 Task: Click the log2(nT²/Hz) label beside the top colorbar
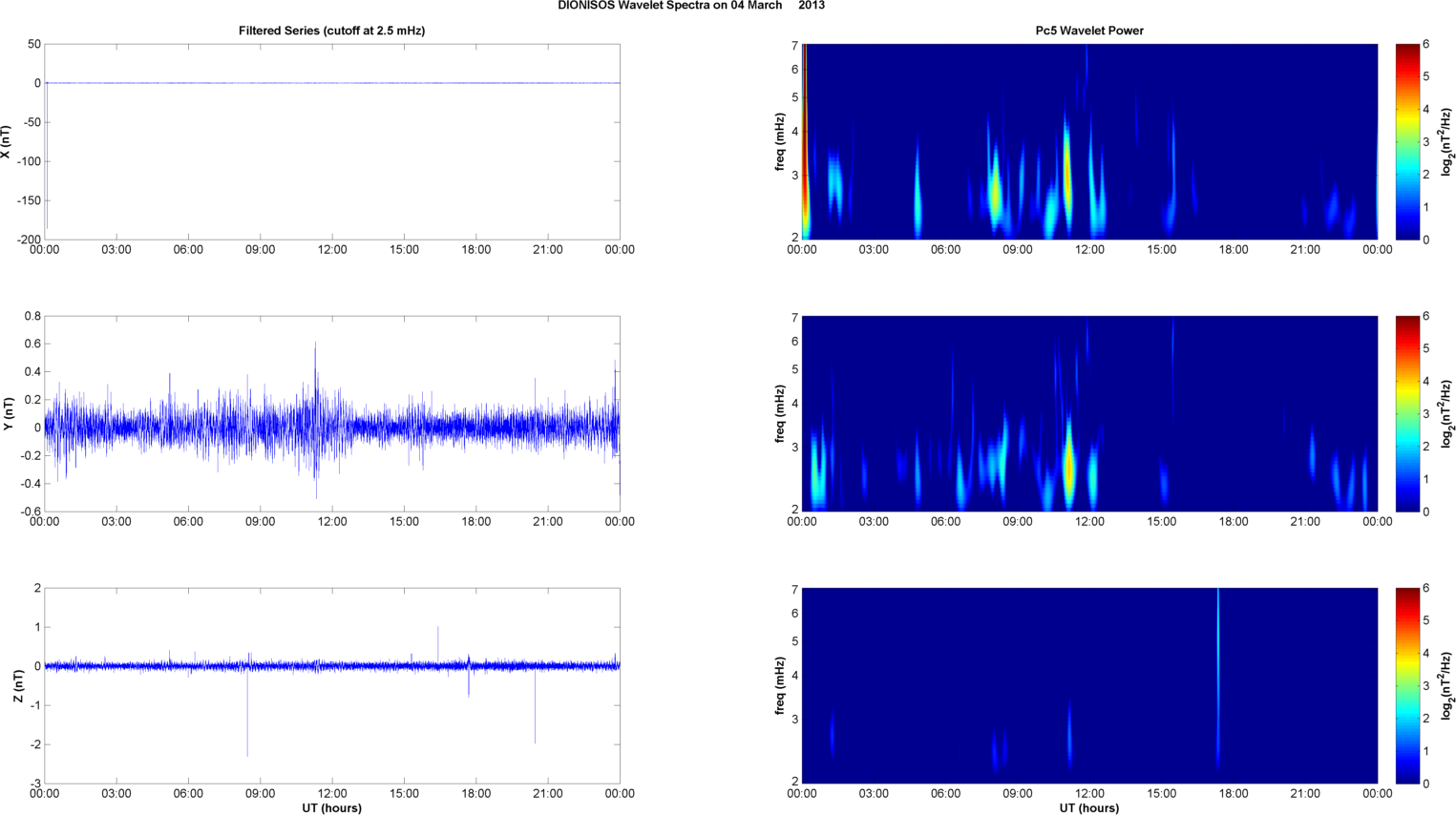click(1447, 142)
